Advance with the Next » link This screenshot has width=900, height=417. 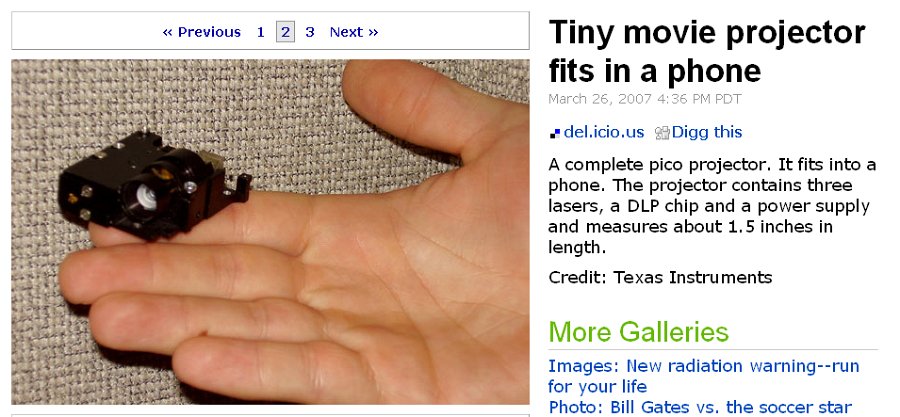(354, 32)
